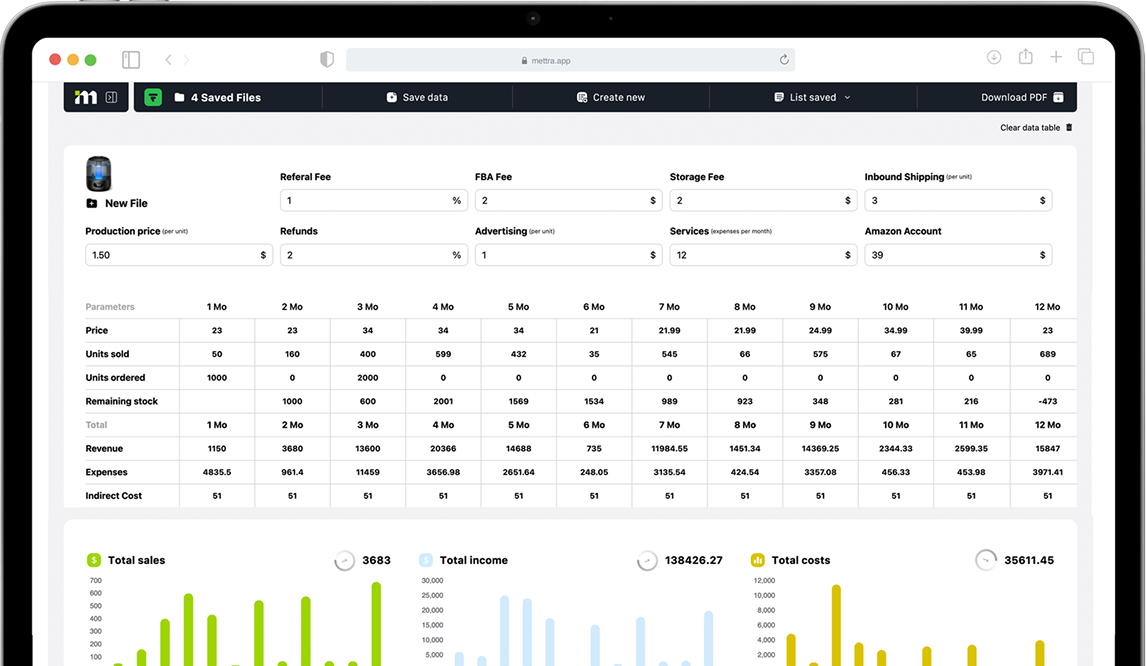The height and width of the screenshot is (666, 1146).
Task: Focus the Referal Fee input field
Action: click(365, 201)
